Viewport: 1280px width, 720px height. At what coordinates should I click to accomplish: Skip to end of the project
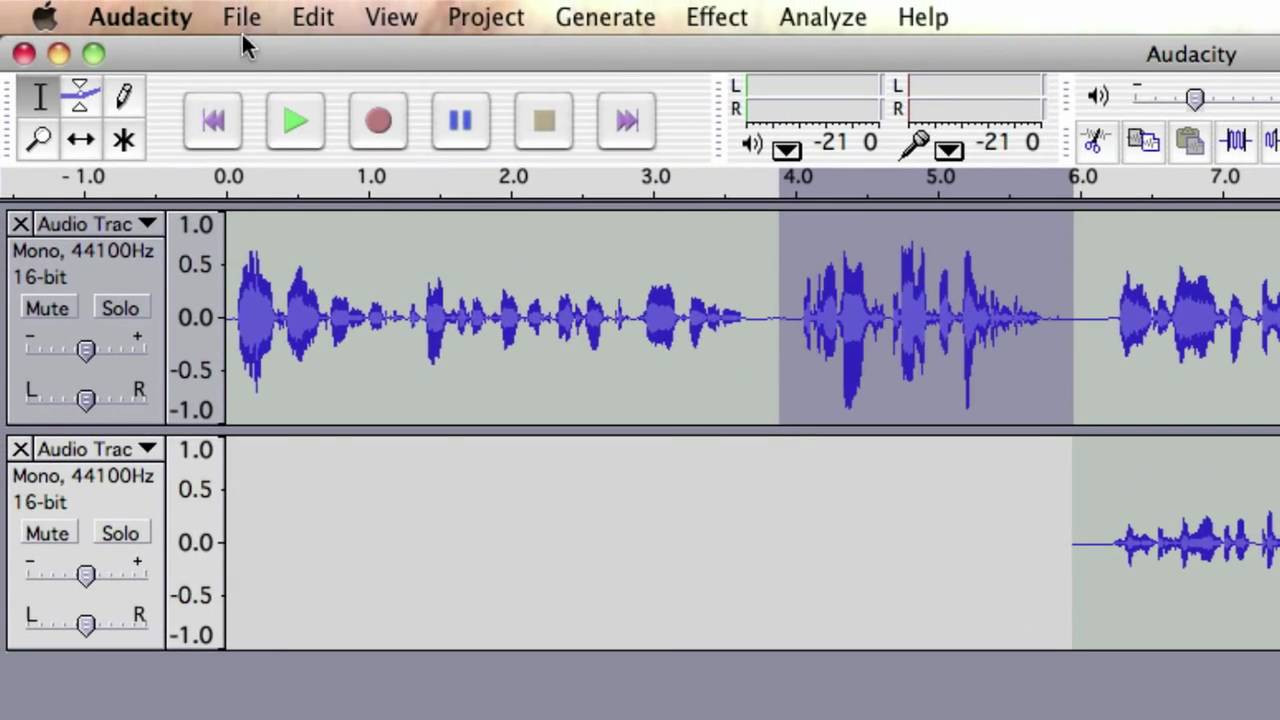pos(627,121)
